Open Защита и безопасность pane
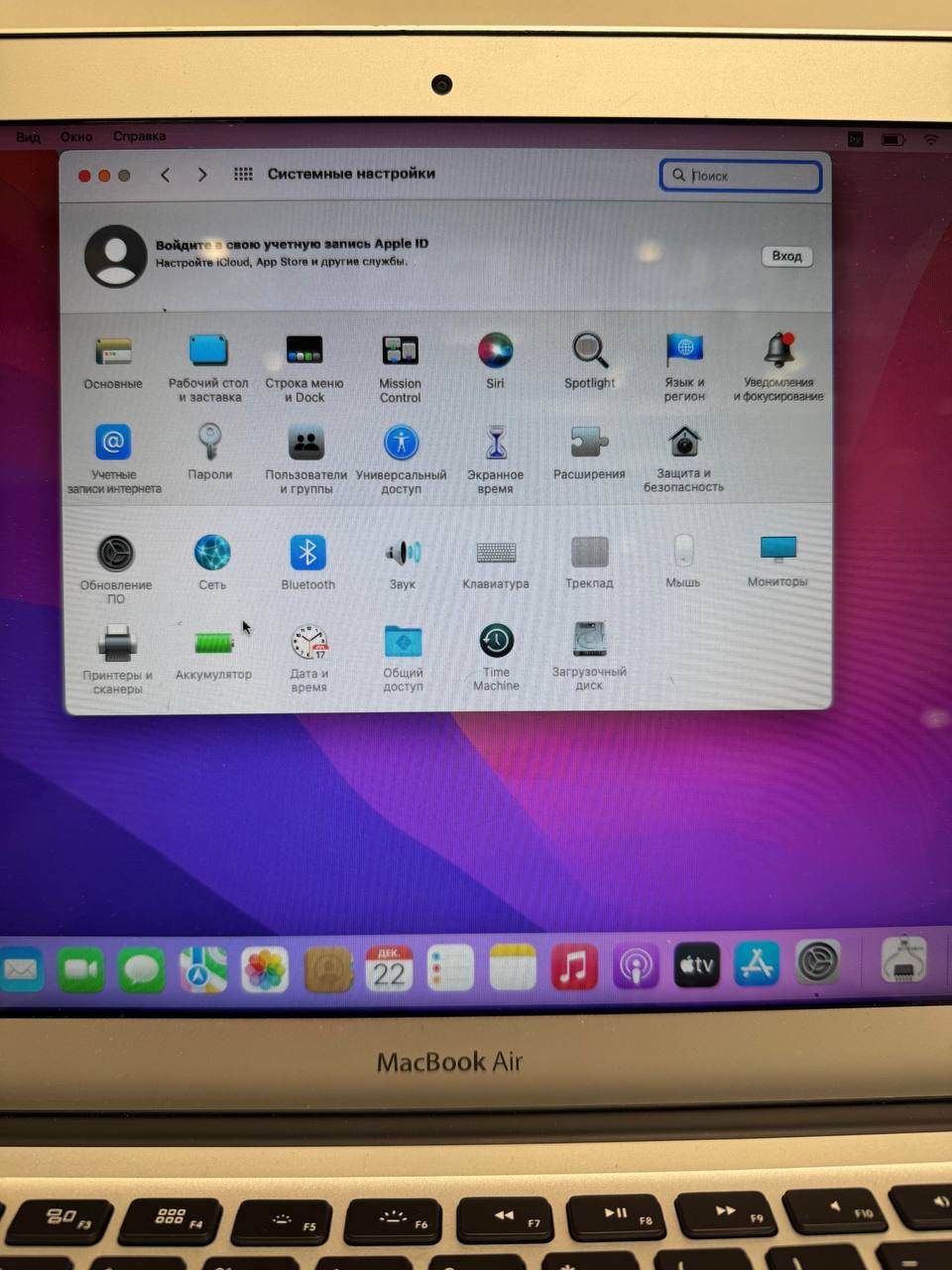Screen dimensions: 952x1270 coord(684,443)
